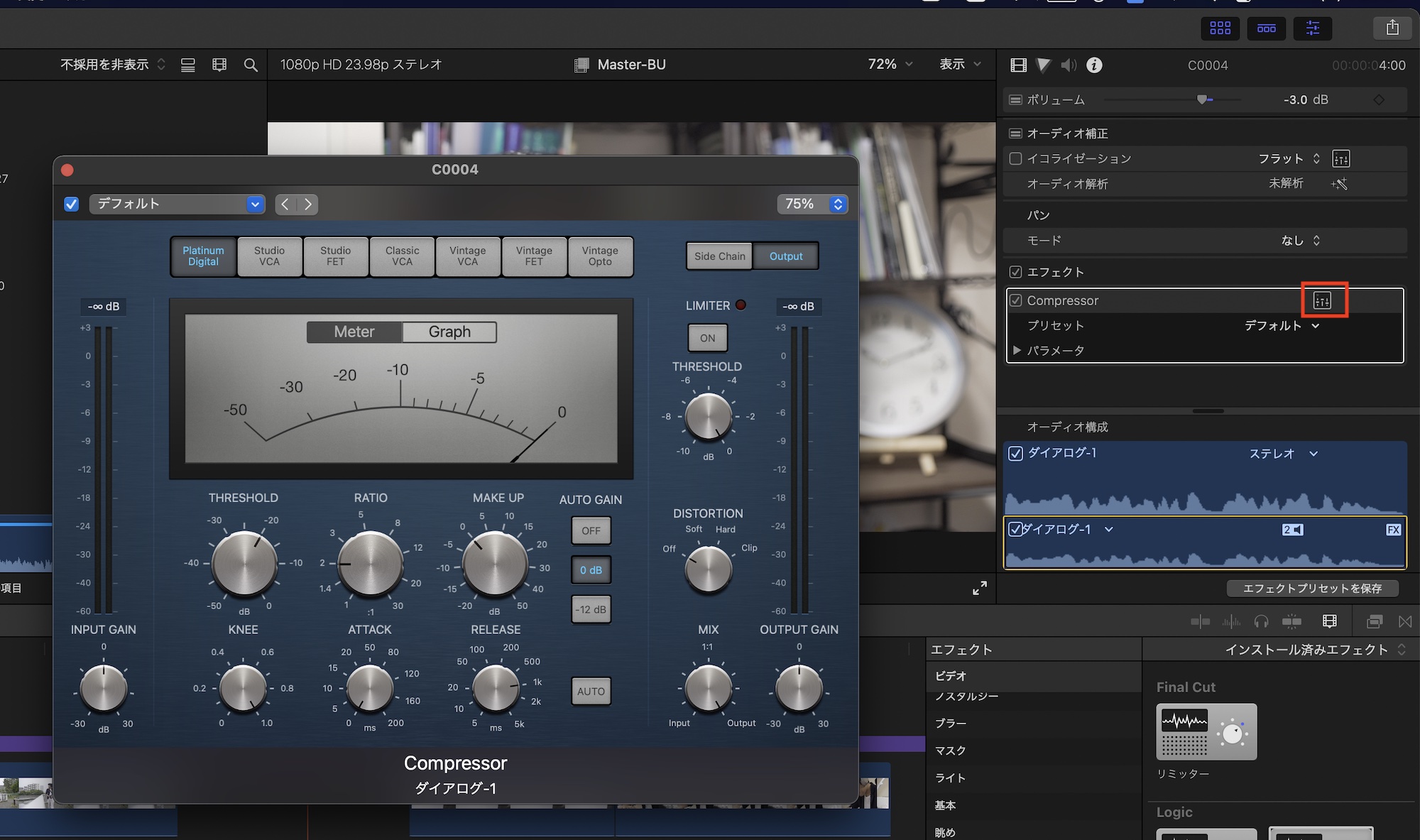This screenshot has height=840, width=1420.
Task: Turn on the limiter ON button
Action: tap(707, 338)
